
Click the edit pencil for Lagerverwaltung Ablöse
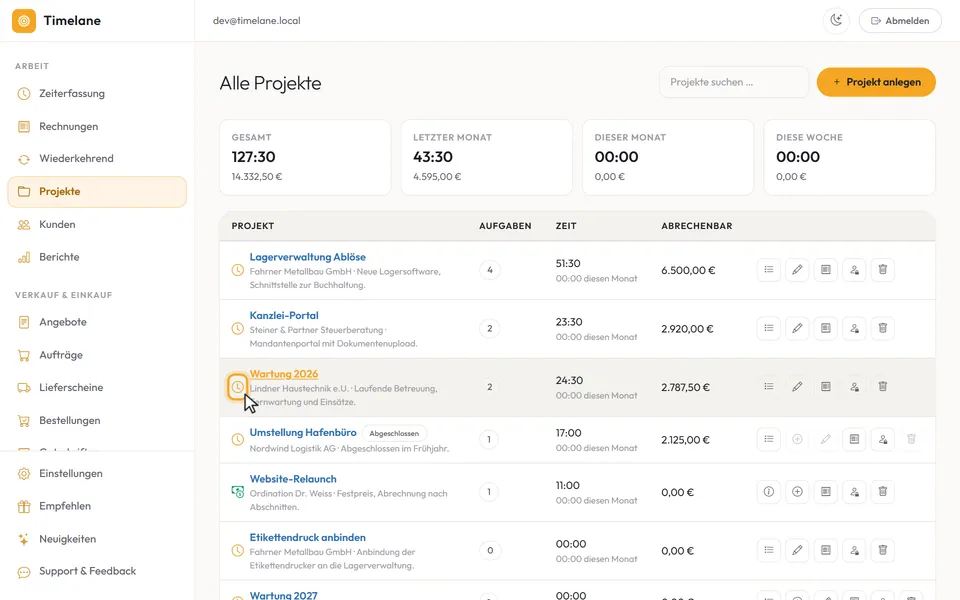click(797, 269)
